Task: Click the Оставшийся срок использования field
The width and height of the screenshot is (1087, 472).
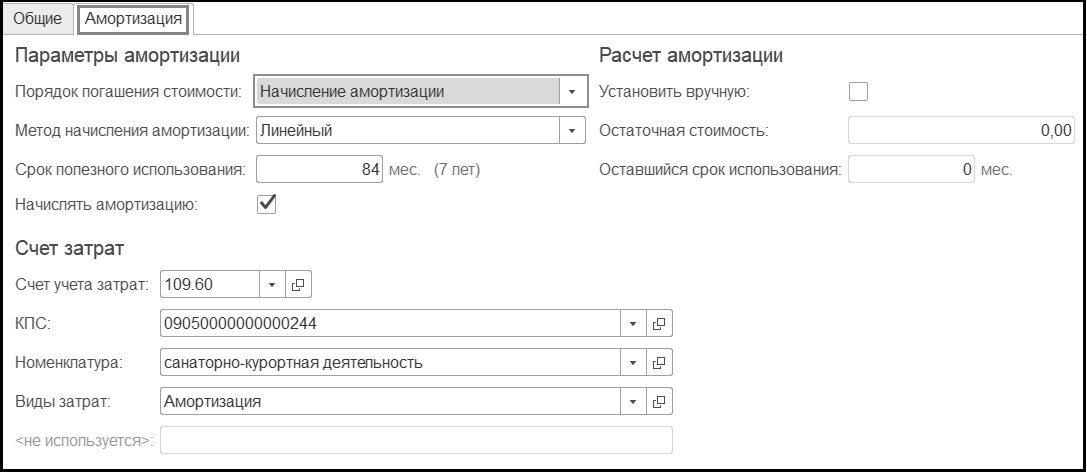Action: (912, 170)
